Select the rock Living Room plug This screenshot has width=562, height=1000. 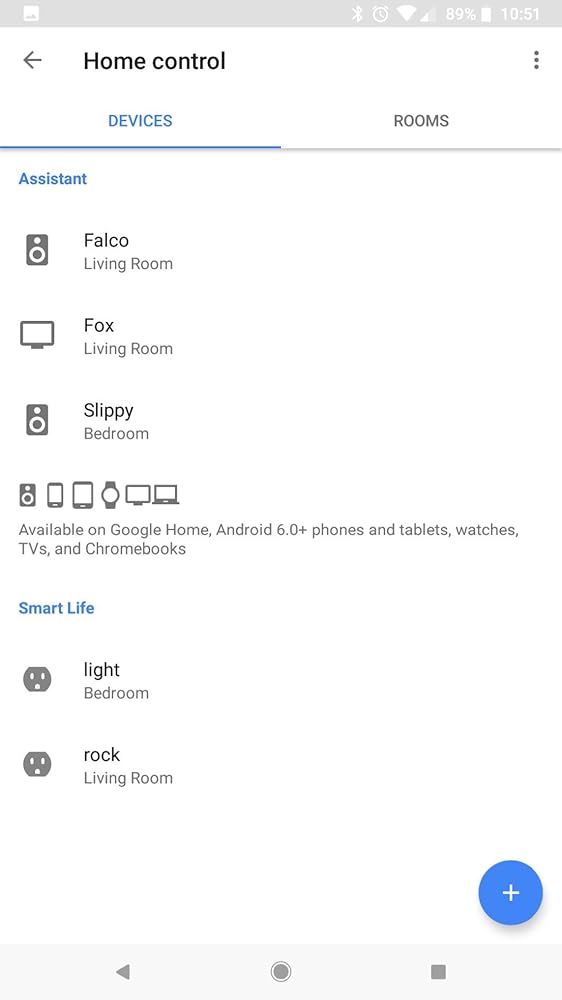pyautogui.click(x=281, y=764)
